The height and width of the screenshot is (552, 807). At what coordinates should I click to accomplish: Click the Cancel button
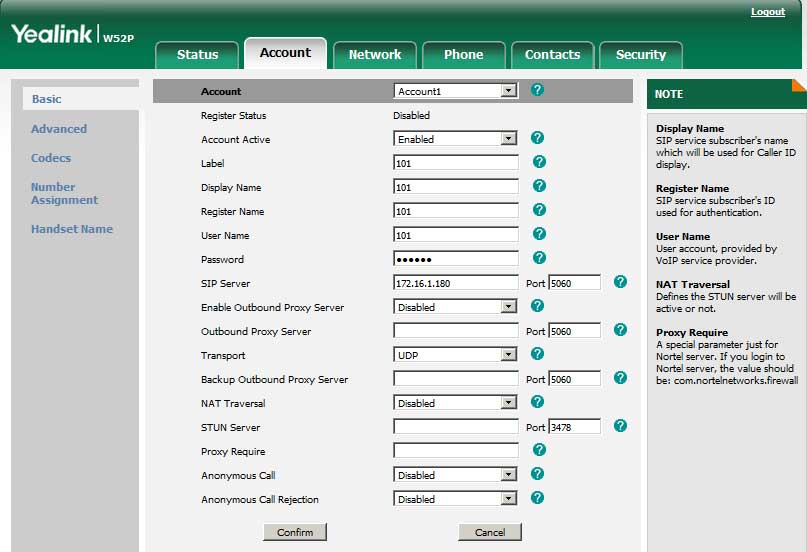point(490,532)
